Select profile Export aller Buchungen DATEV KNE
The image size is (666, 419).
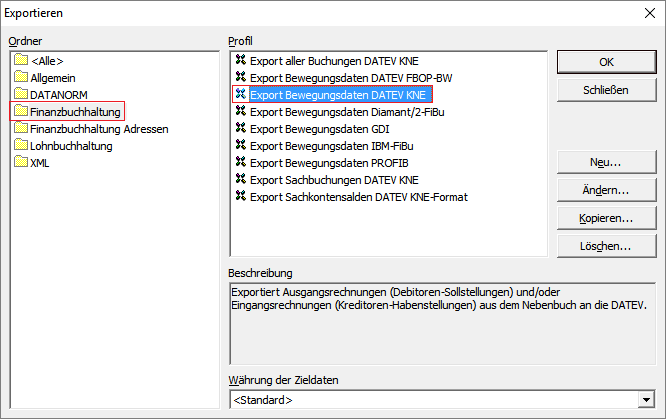tap(334, 61)
